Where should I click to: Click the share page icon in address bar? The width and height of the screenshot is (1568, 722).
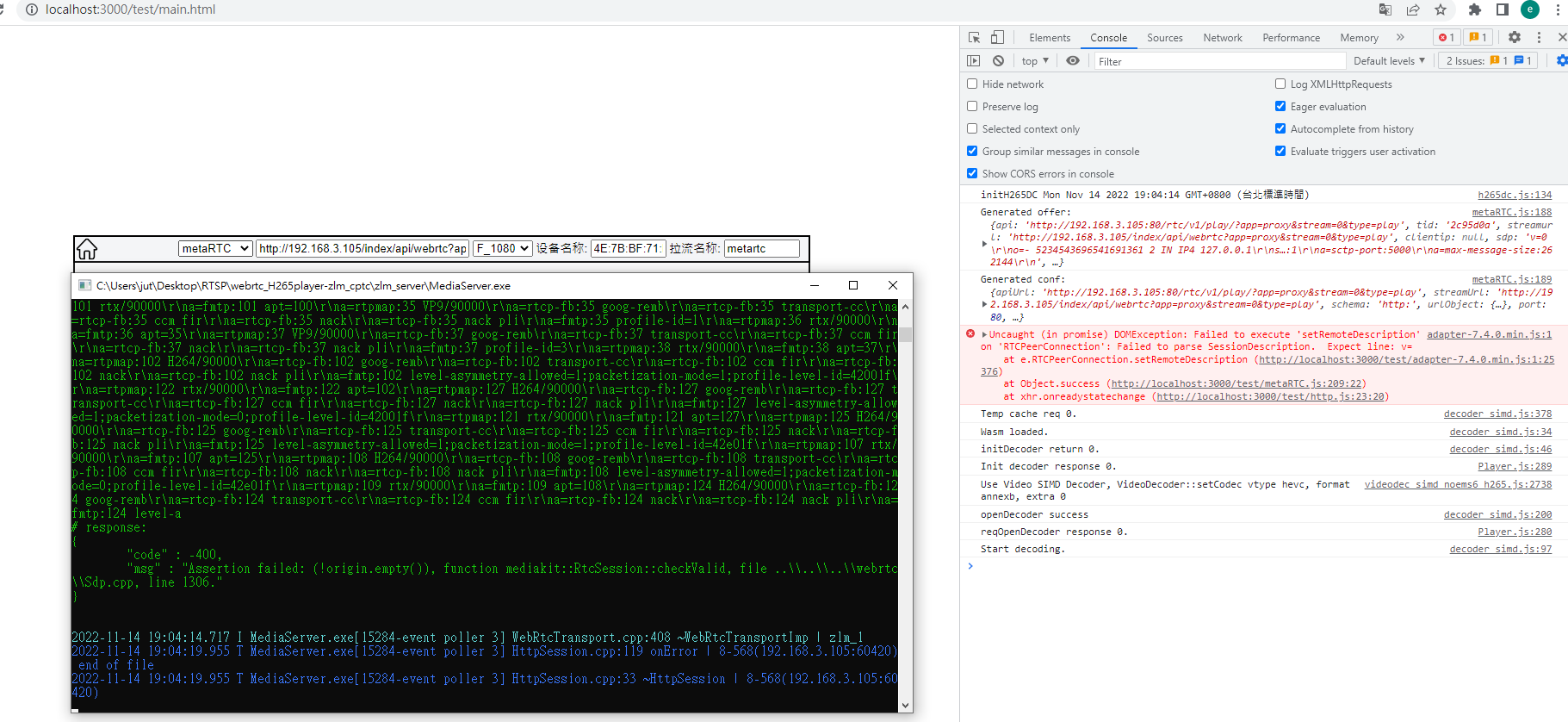tap(1413, 9)
